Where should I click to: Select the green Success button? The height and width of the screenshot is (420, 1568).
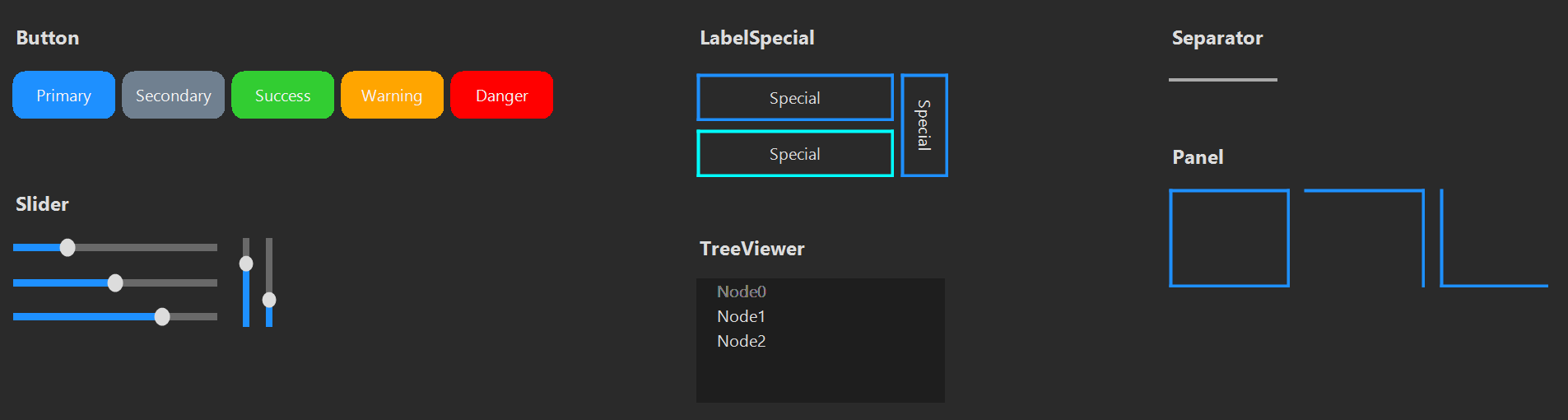tap(282, 95)
